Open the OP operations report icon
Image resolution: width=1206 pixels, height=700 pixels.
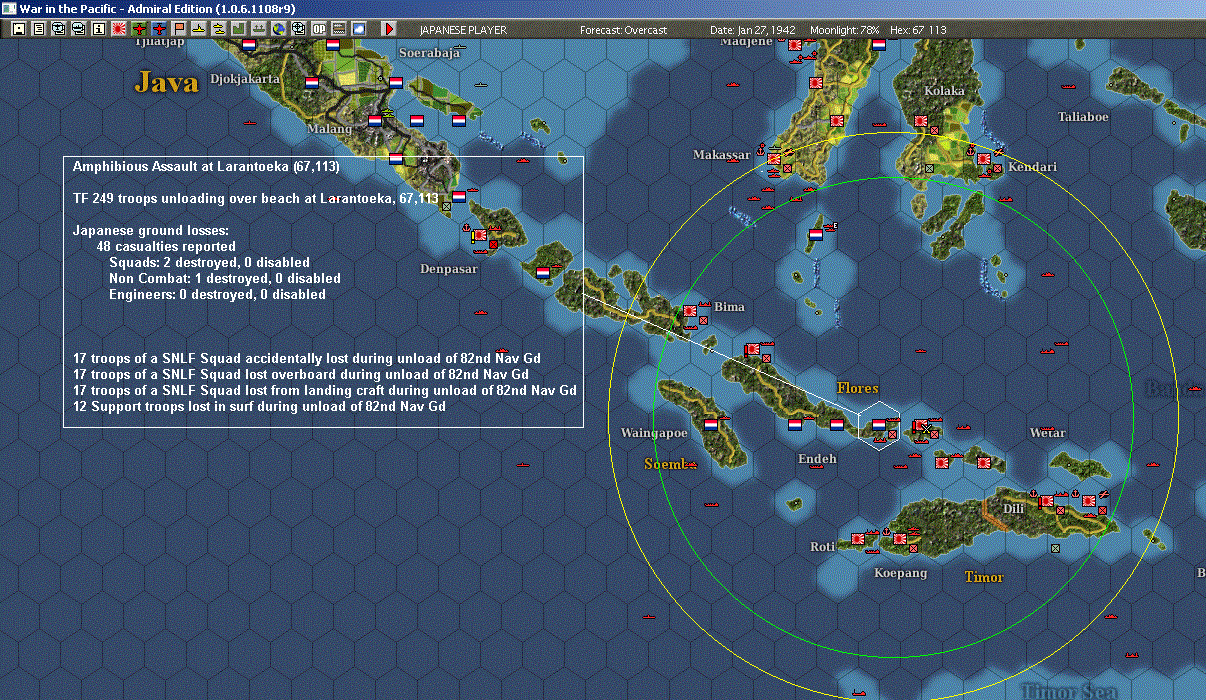click(319, 29)
